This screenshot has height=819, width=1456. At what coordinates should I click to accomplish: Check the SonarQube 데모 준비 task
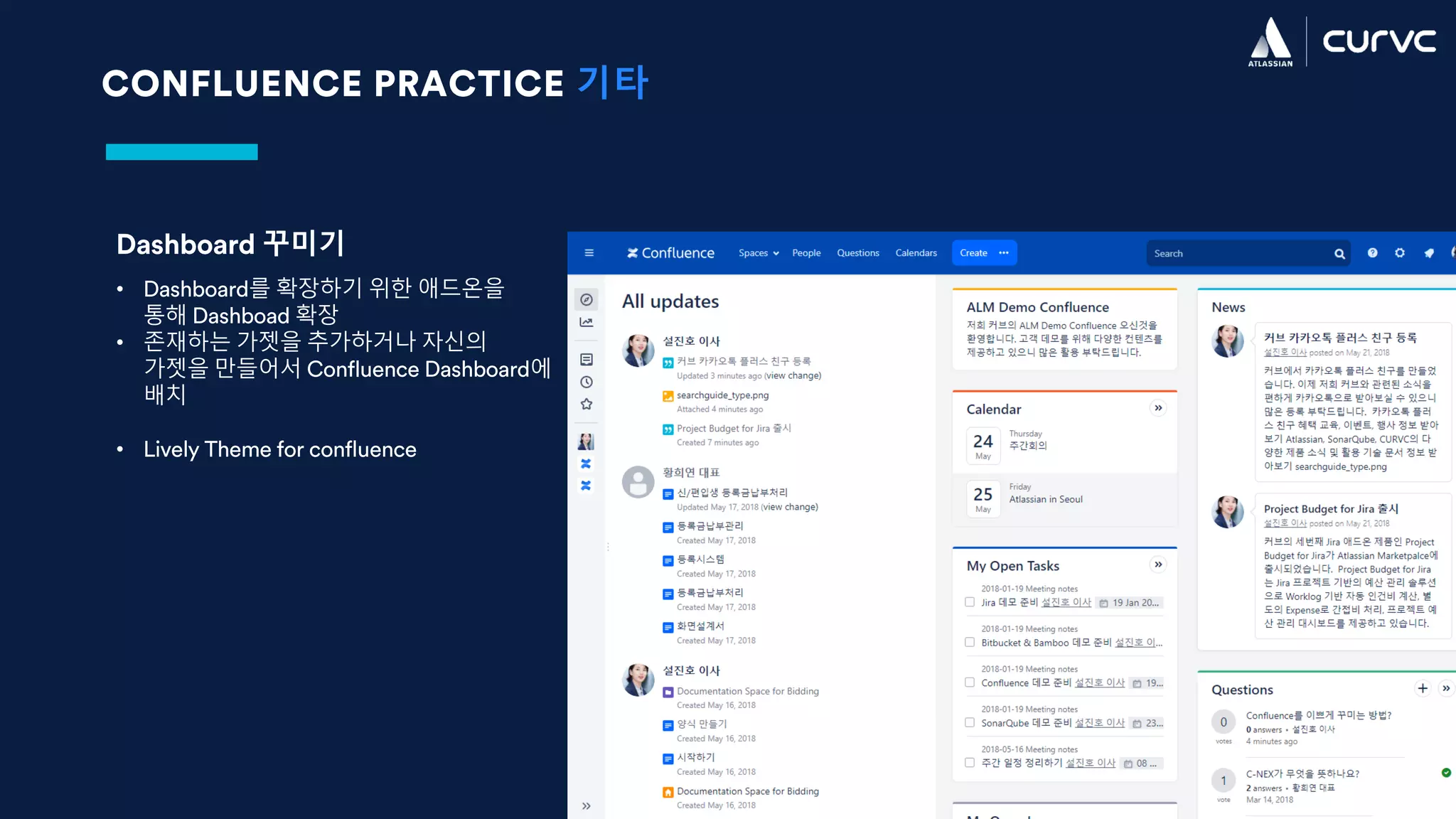tap(970, 722)
